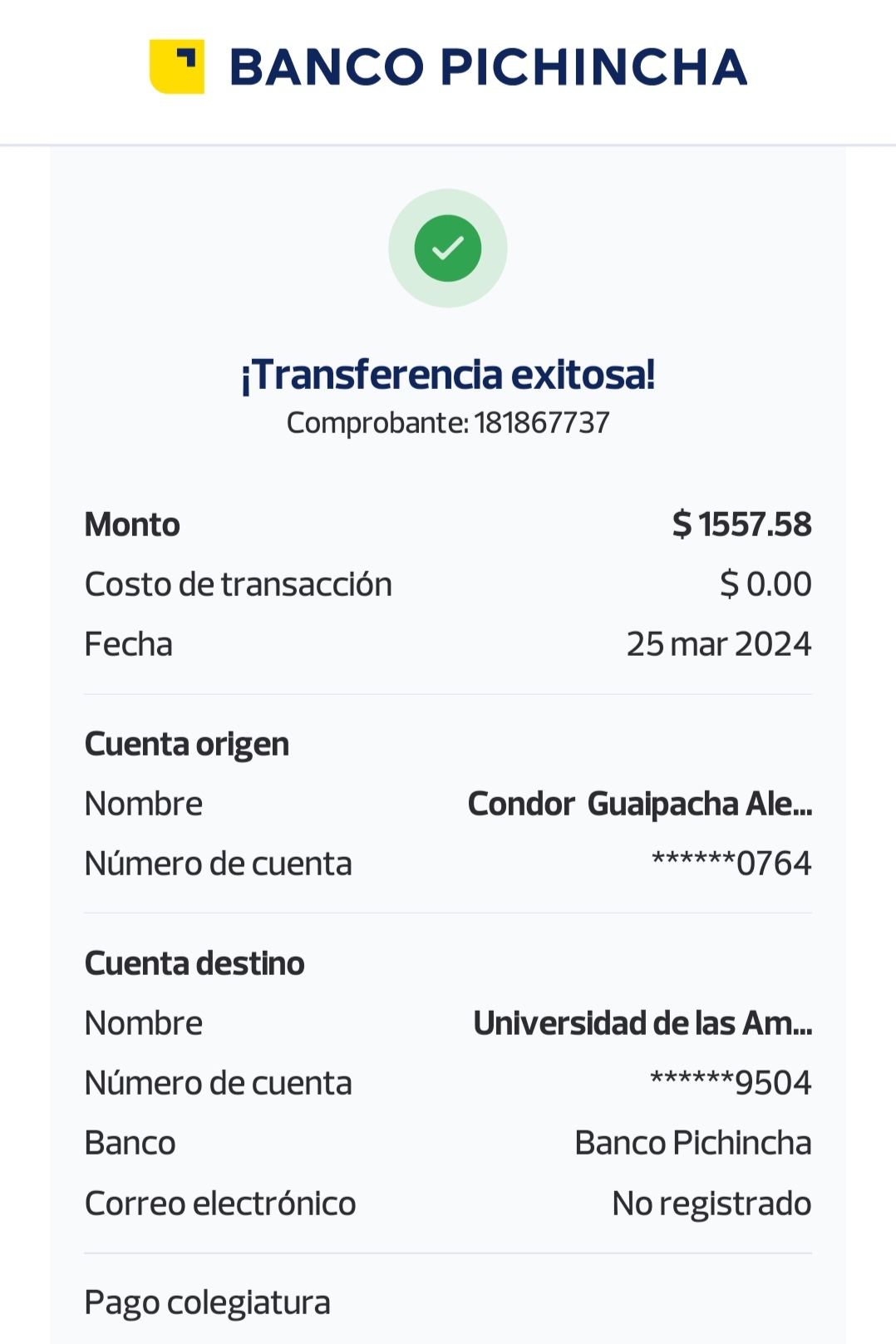Tap origin account number ending 0764
The width and height of the screenshot is (896, 1344).
pos(731,864)
